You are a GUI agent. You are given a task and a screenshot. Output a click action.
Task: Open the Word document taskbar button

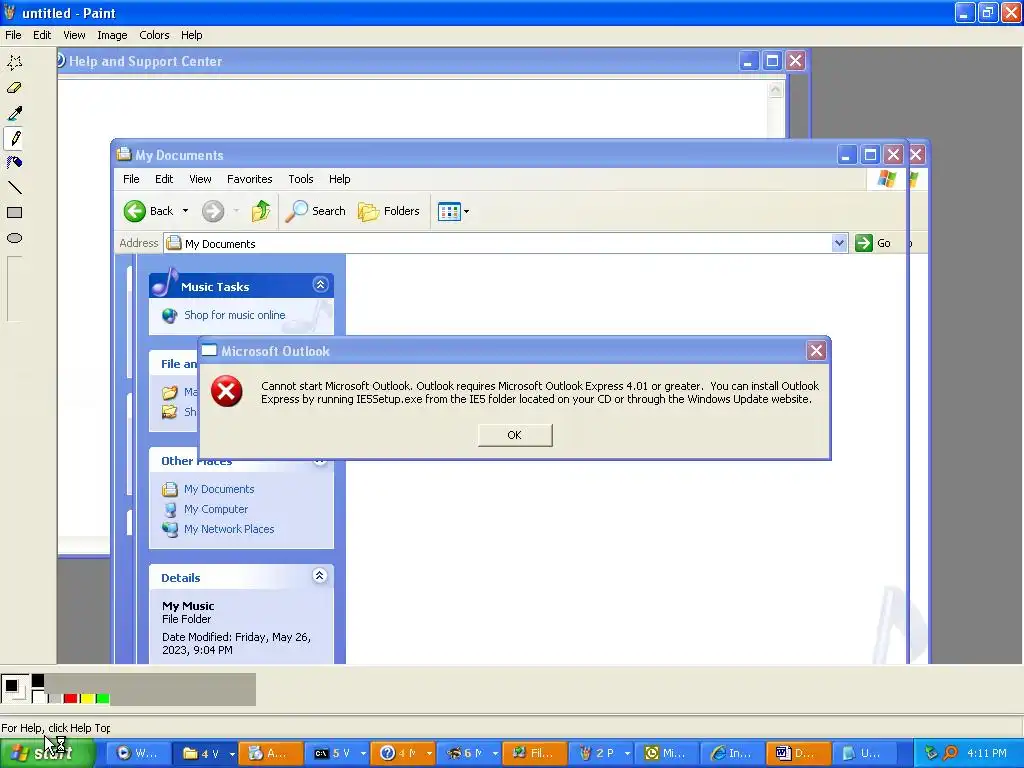pyautogui.click(x=797, y=753)
